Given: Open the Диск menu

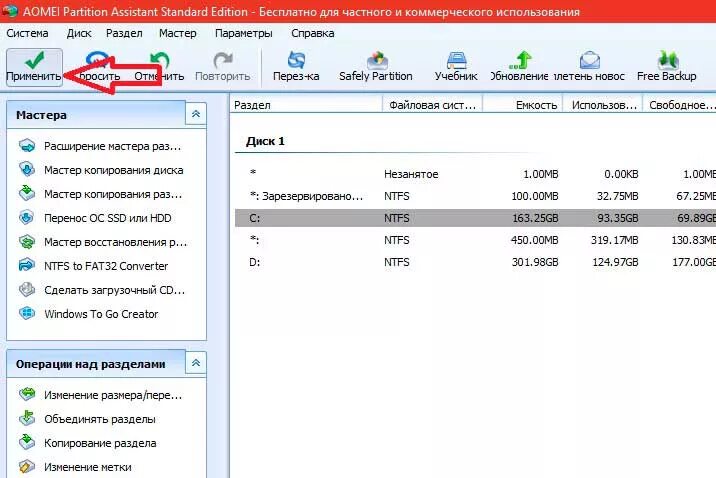Looking at the screenshot, I should [x=79, y=33].
